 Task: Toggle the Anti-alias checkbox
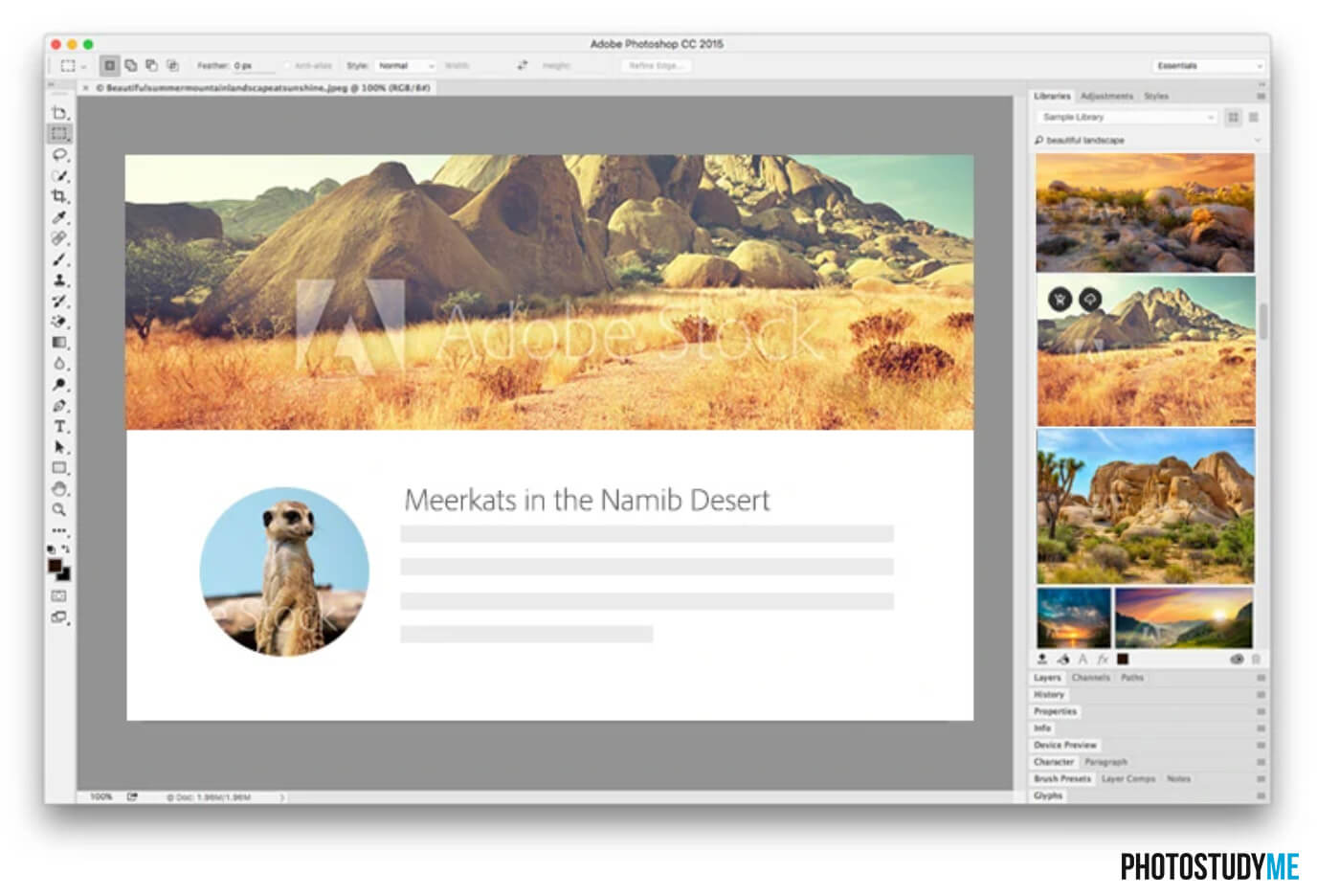click(x=287, y=66)
